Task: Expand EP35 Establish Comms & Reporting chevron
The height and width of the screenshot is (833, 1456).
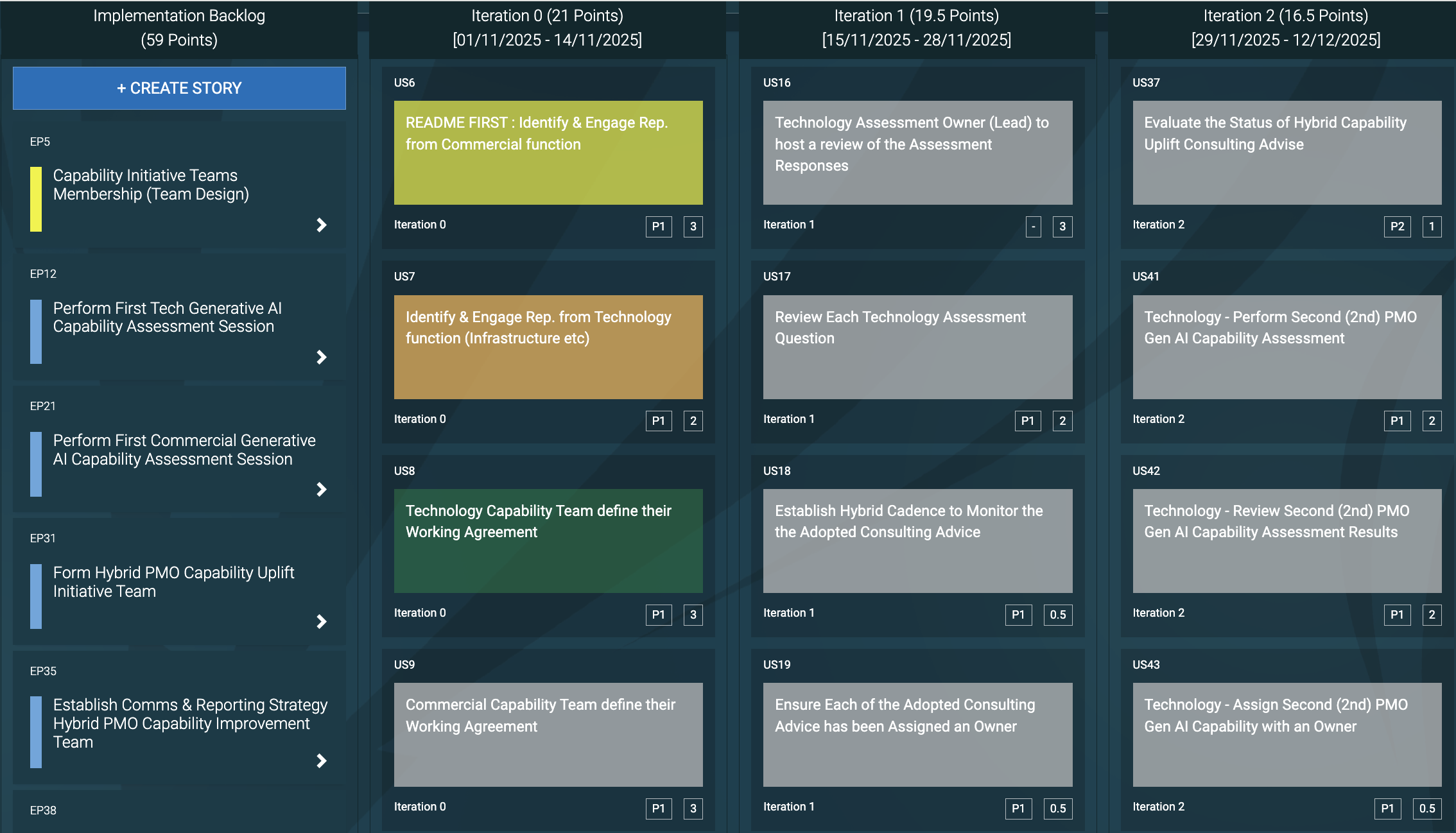Action: coord(322,760)
